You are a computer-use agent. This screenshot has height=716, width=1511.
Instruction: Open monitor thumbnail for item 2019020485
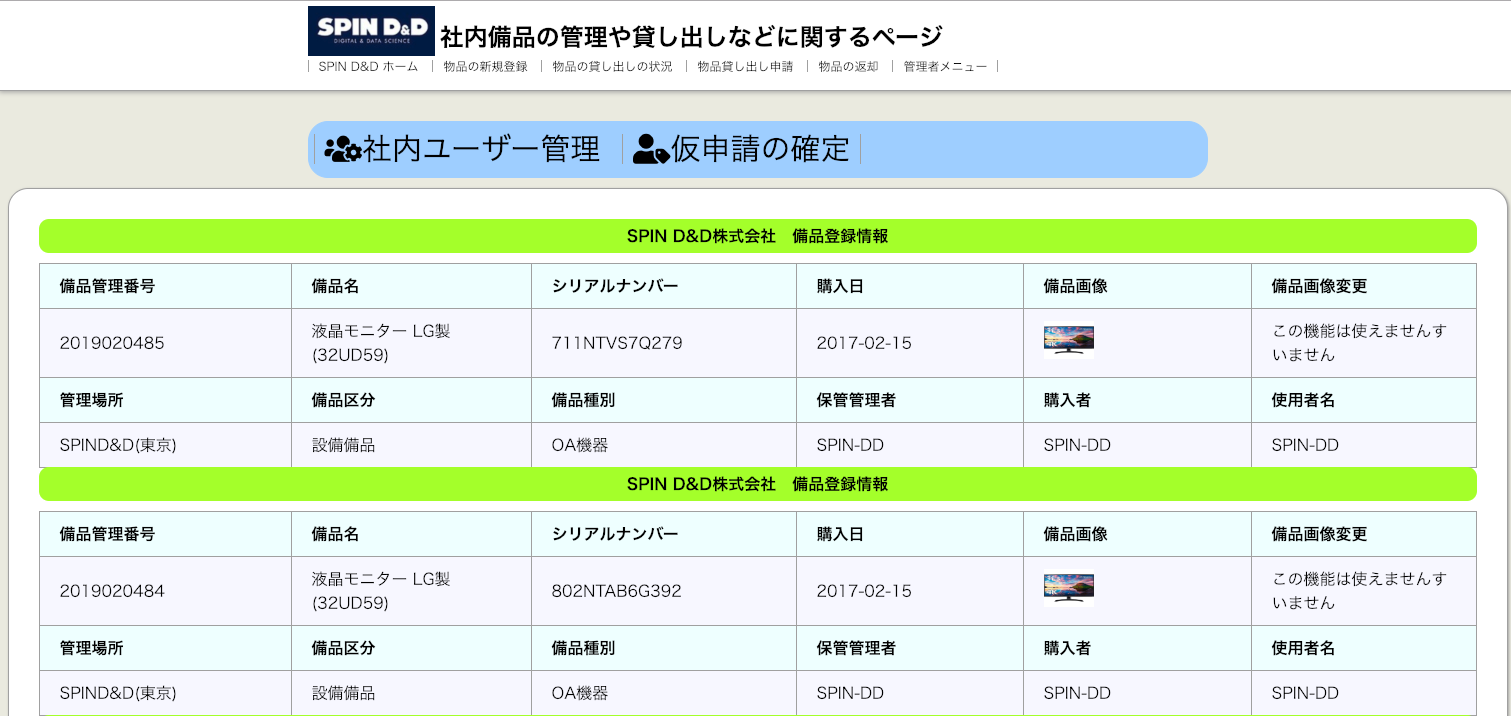1068,342
